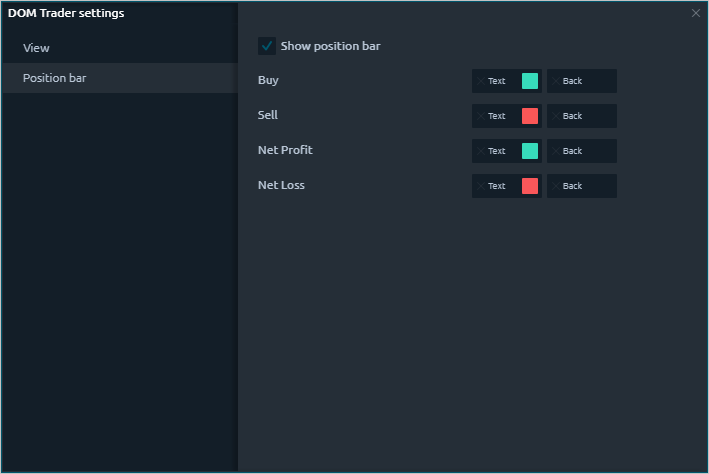Viewport: 709px width, 474px height.
Task: Click X icon in Buy Back field
Action: (x=556, y=81)
